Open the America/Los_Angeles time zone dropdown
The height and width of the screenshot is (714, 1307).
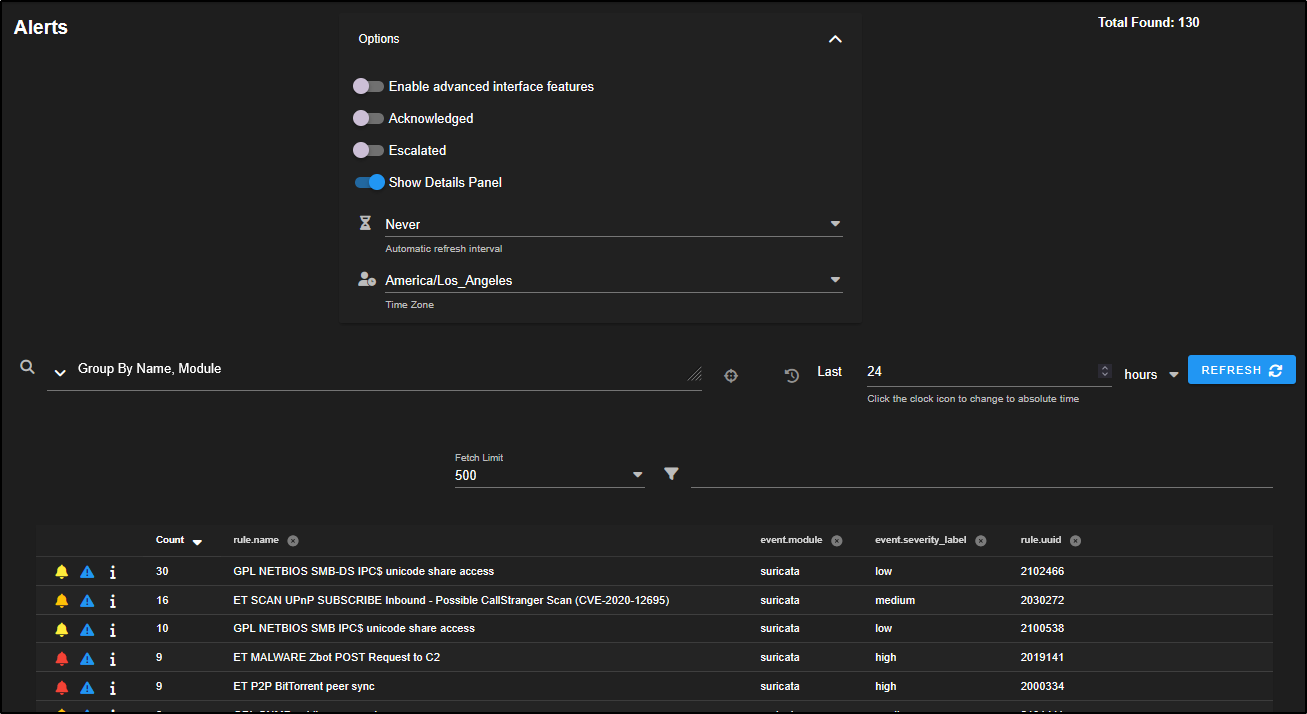(x=613, y=281)
